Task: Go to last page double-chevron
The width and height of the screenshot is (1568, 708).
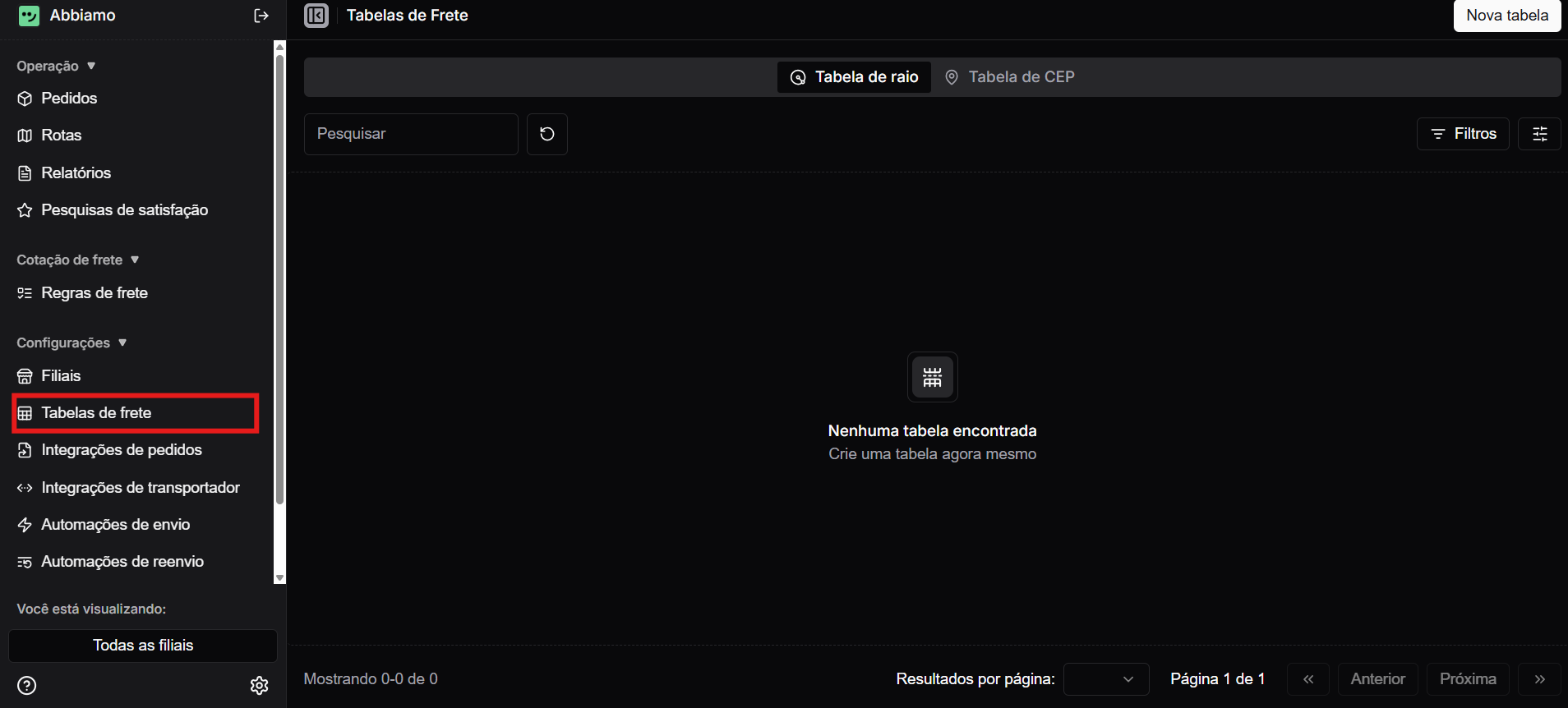Action: [x=1540, y=679]
